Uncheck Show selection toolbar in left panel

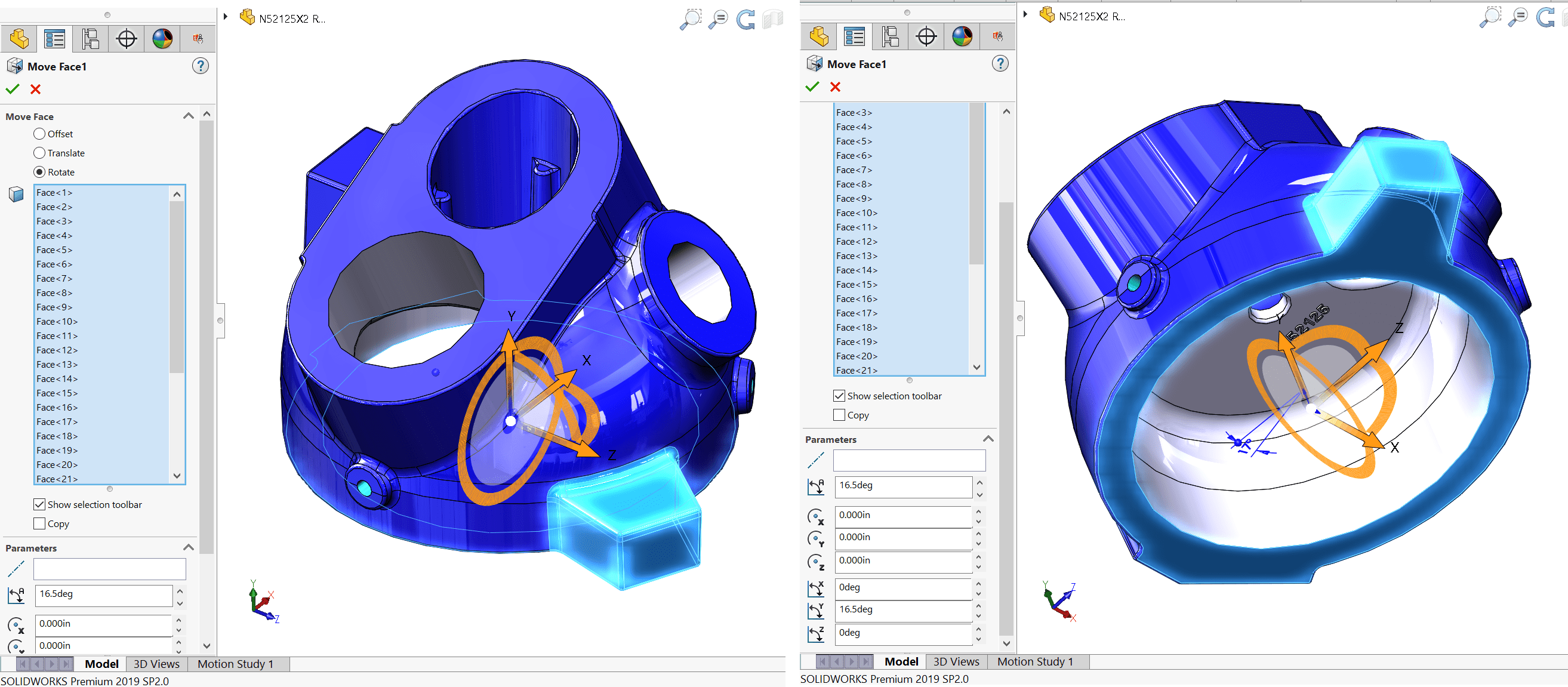[39, 504]
